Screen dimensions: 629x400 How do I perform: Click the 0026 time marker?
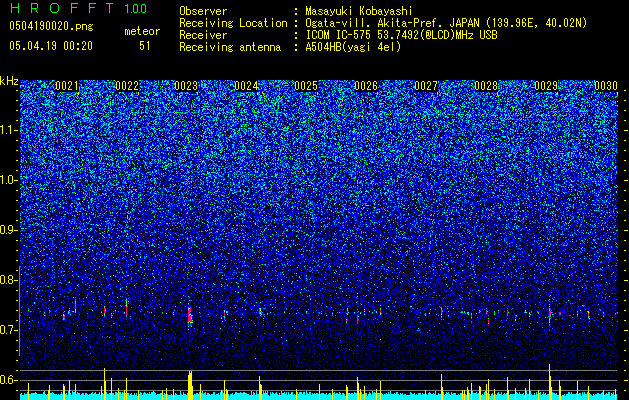pyautogui.click(x=366, y=86)
